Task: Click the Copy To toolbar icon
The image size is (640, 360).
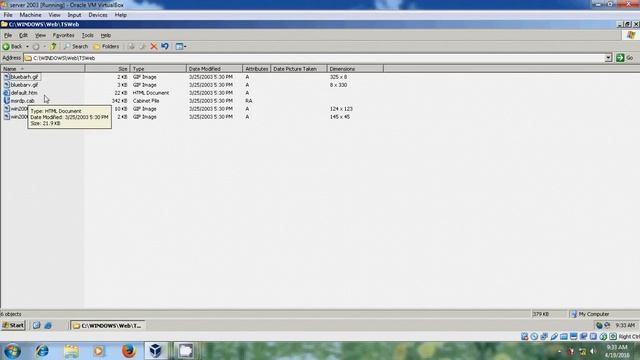Action: click(142, 47)
